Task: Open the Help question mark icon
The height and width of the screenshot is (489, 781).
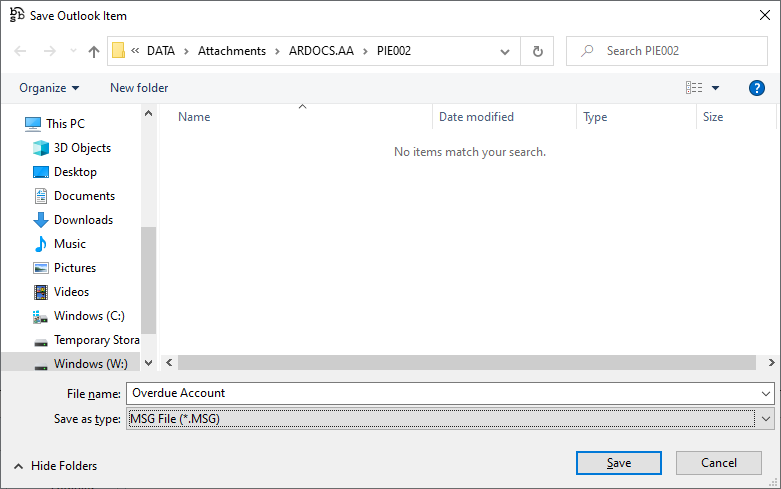Action: [757, 88]
